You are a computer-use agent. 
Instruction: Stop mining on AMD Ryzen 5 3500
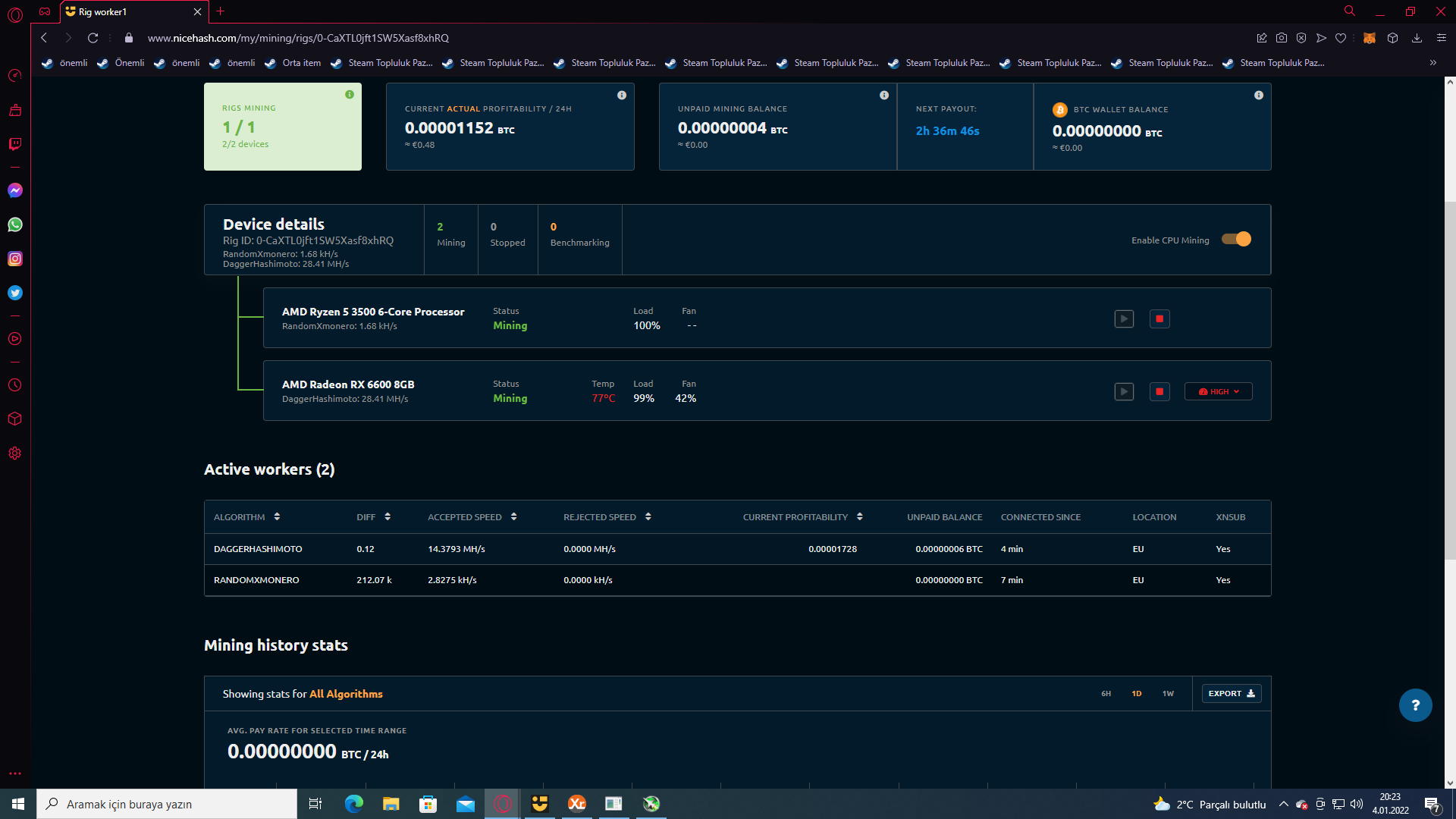tap(1159, 319)
